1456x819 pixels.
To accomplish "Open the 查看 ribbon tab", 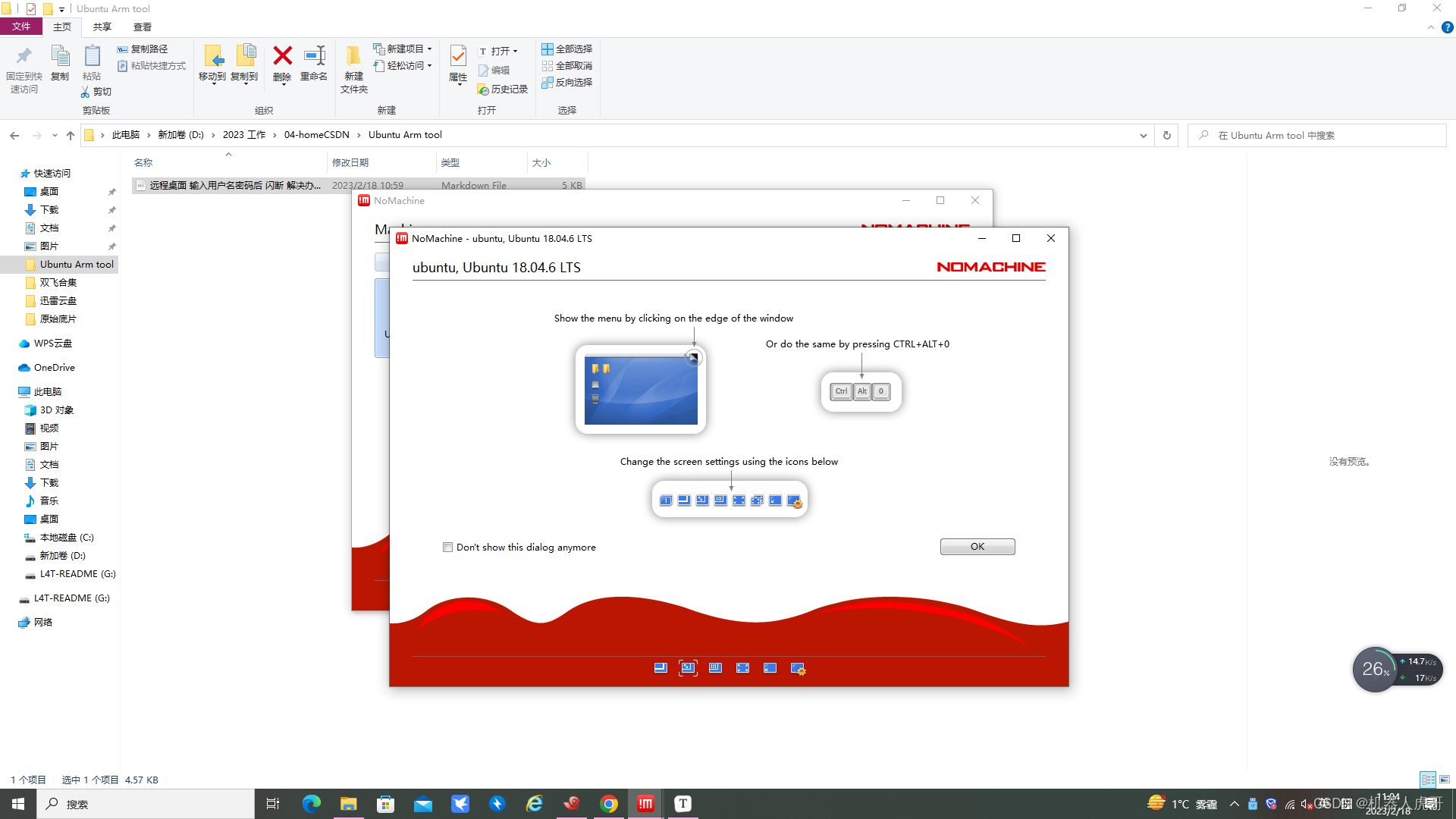I will 142,27.
